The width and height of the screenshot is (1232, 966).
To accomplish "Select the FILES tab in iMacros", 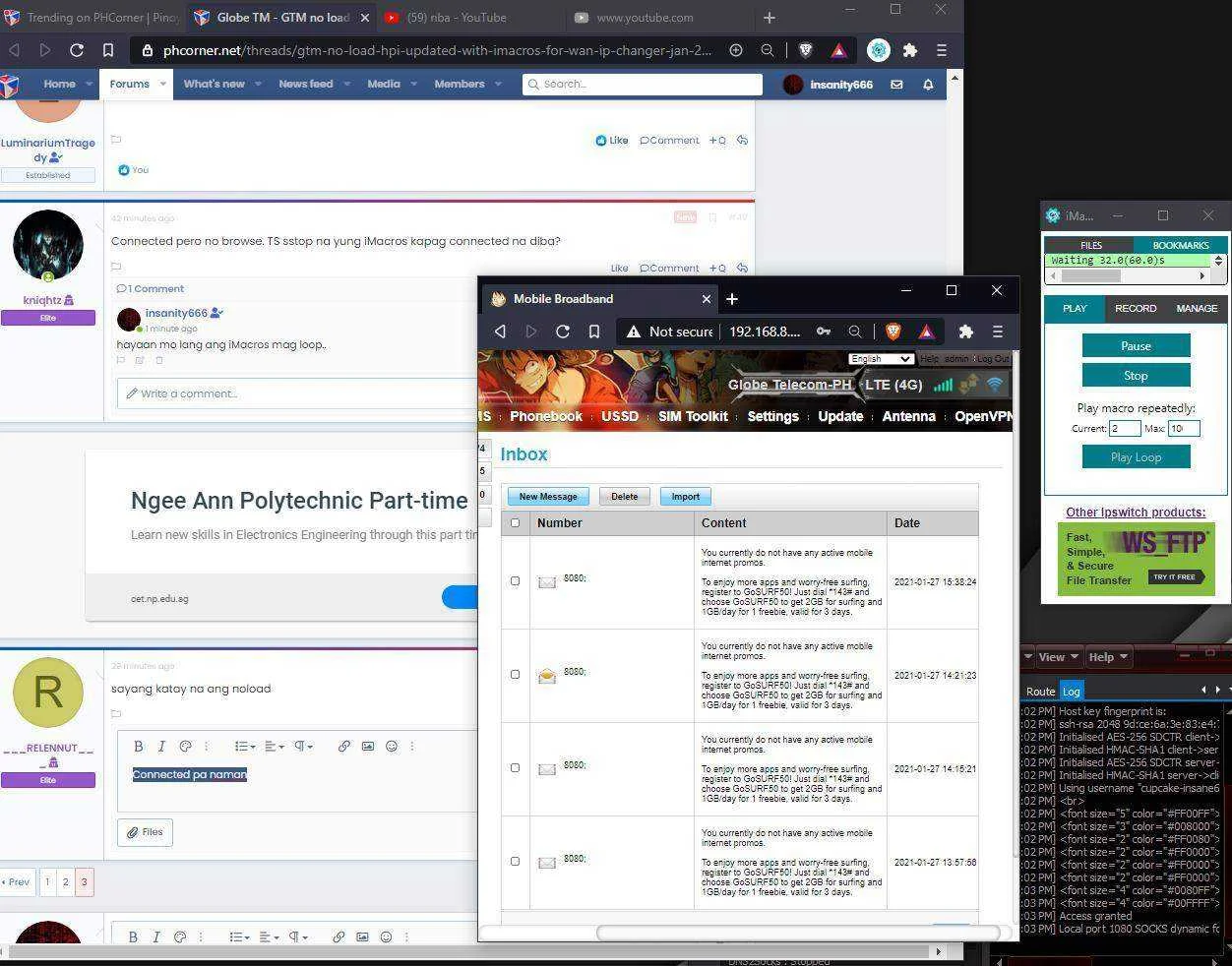I will click(x=1090, y=245).
